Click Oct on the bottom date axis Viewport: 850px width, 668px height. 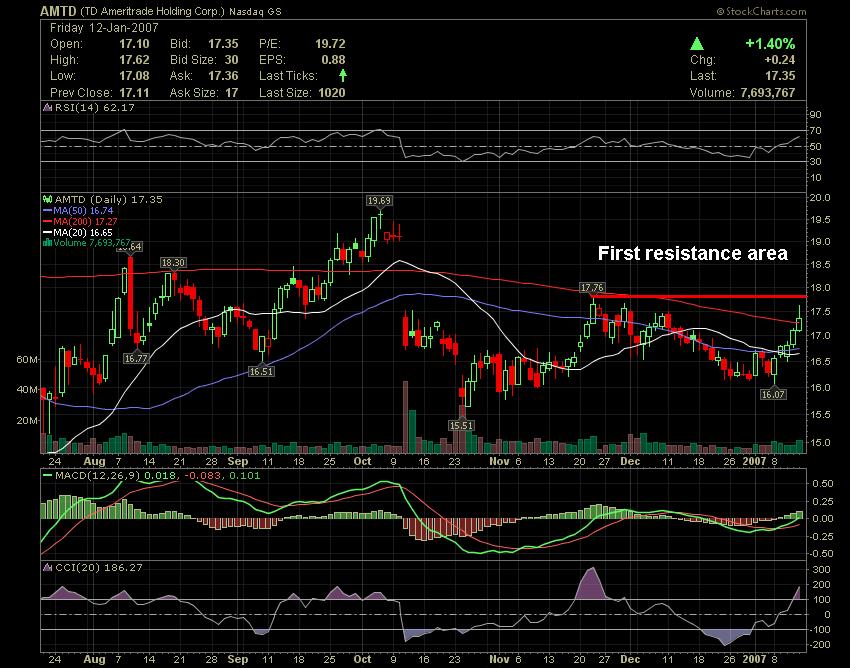point(362,659)
